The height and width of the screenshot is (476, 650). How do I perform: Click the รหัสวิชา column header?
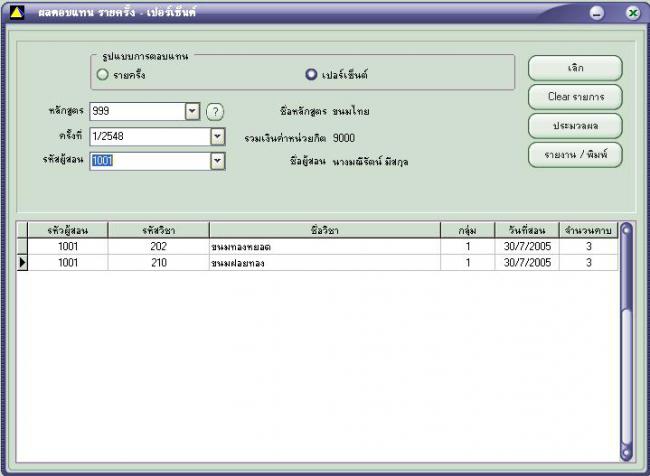pos(158,231)
